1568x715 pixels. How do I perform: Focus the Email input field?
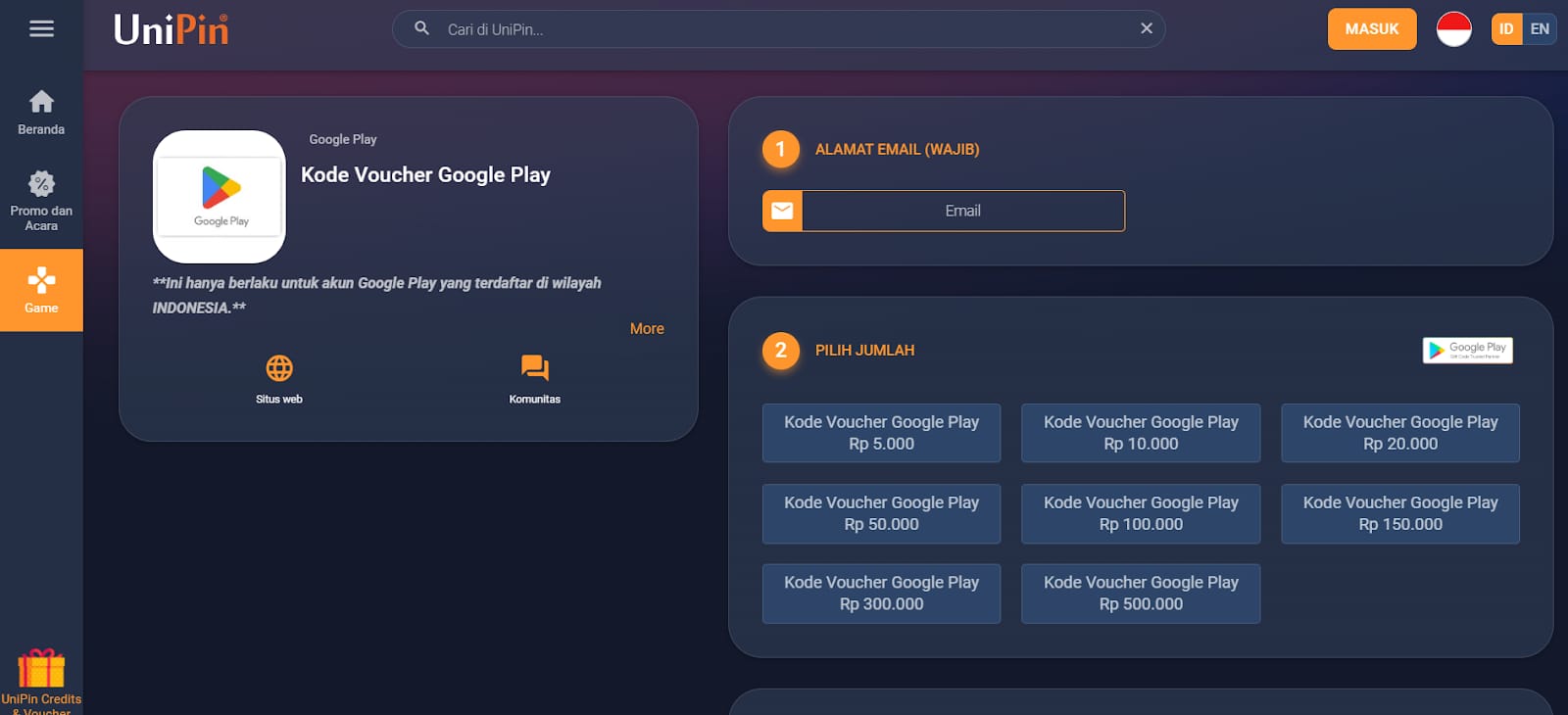tap(963, 211)
